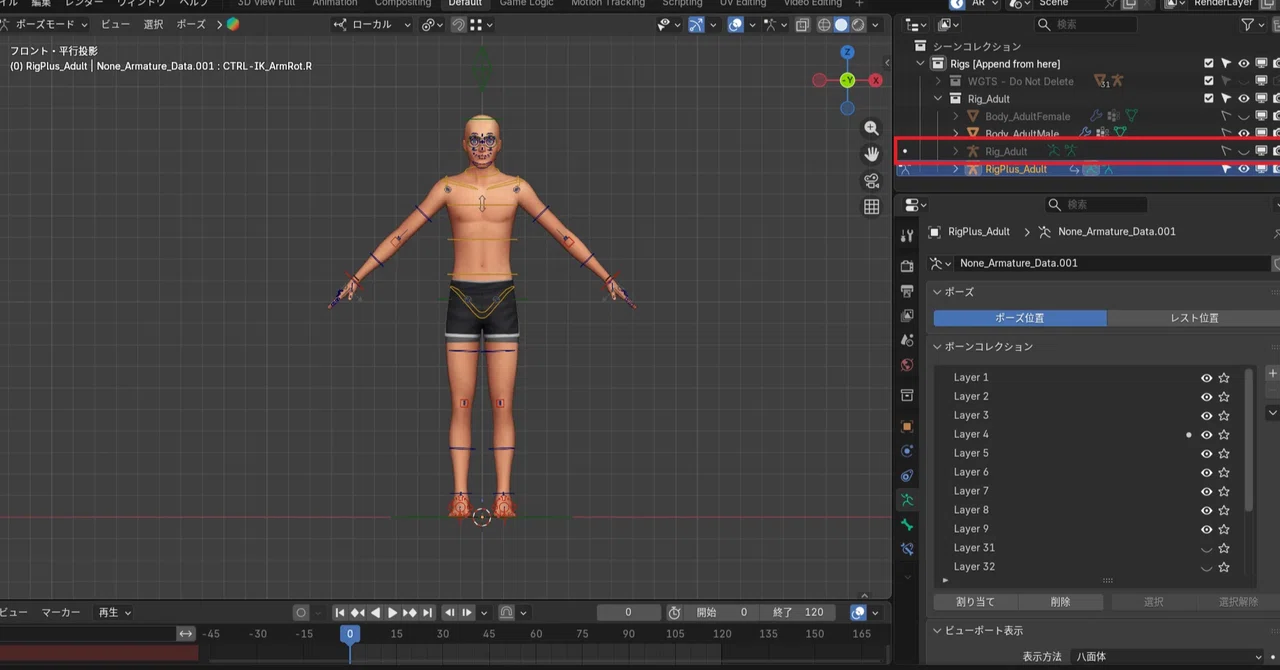Screen dimensions: 1280x670
Task: Open the green Armature data properties tab
Action: pyautogui.click(x=907, y=500)
